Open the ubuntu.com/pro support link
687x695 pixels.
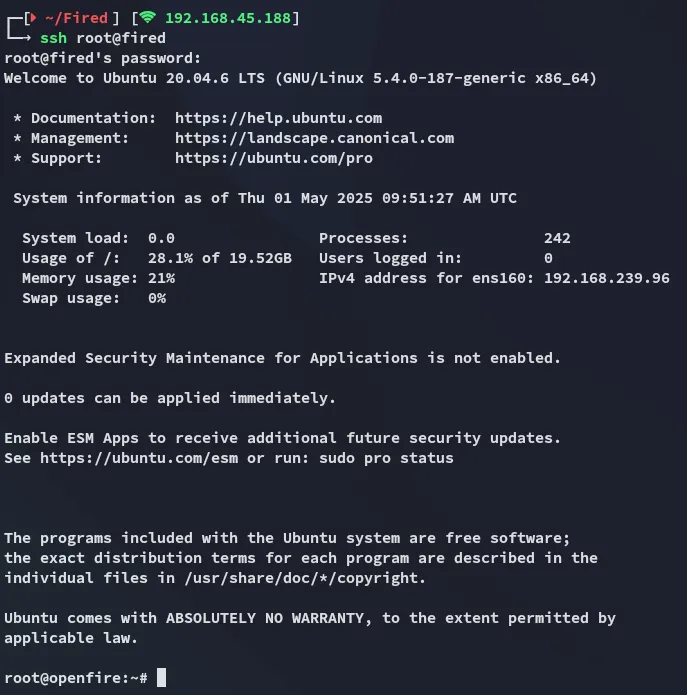pos(274,158)
